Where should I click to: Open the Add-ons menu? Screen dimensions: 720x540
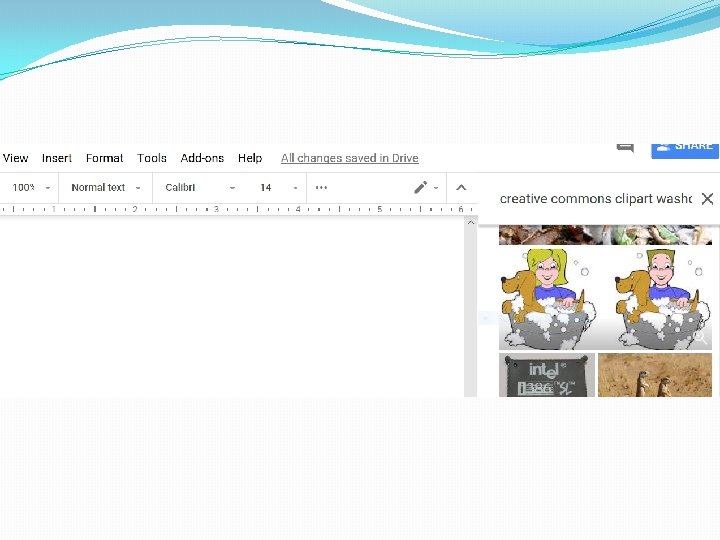(202, 158)
